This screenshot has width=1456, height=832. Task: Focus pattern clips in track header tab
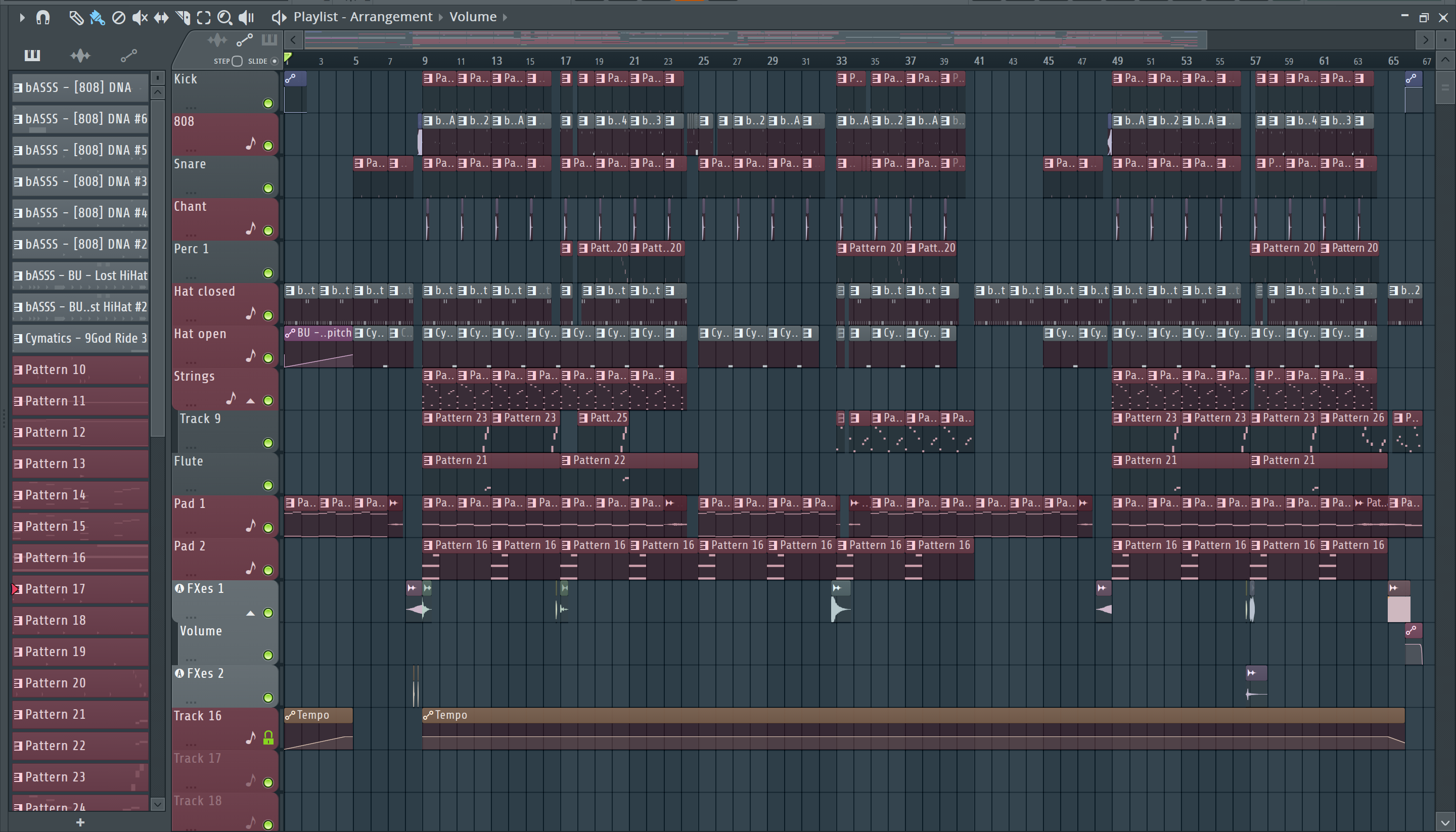[269, 39]
